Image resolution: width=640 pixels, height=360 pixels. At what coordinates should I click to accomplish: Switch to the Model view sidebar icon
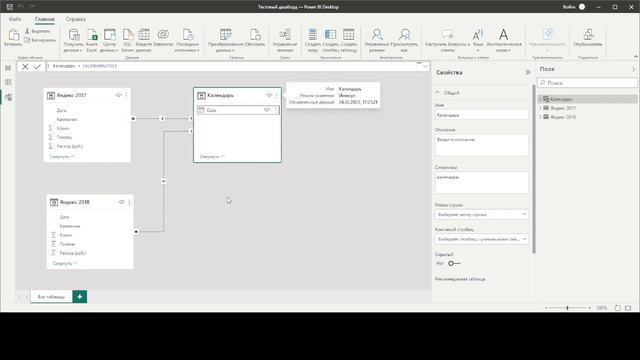click(8, 97)
